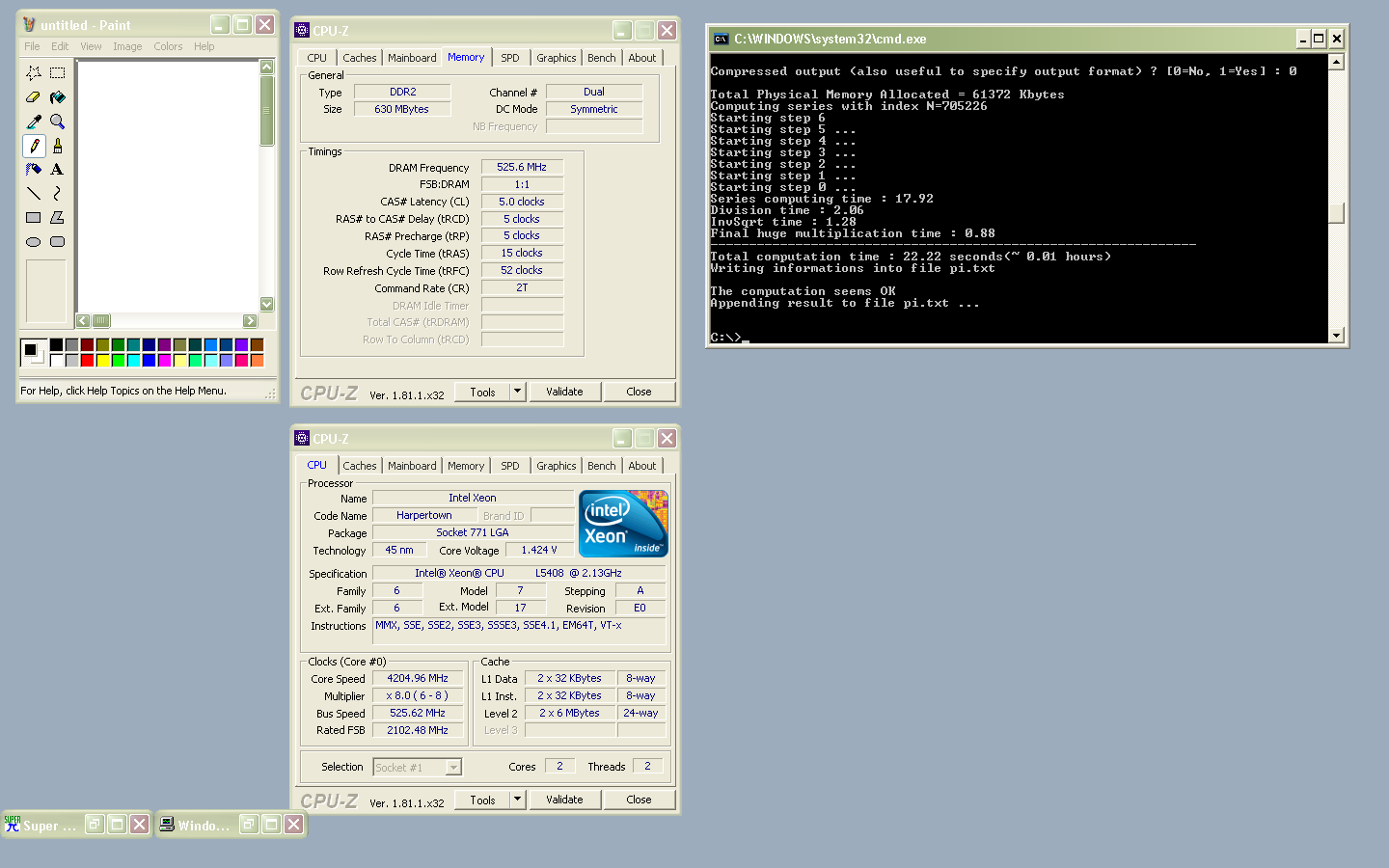Choose the cyan color swatch in Paint

[x=133, y=361]
